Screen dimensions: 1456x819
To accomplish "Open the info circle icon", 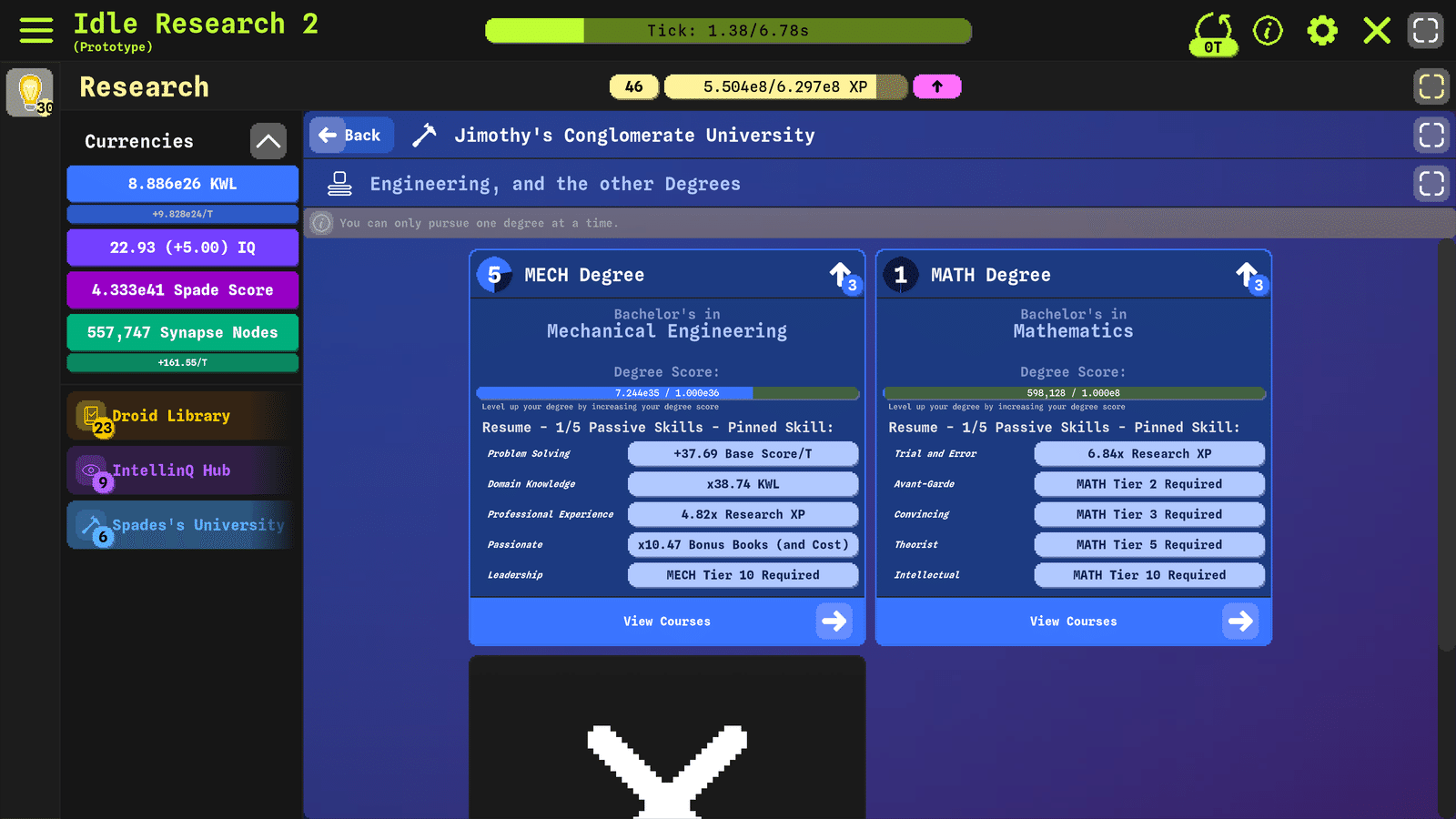I will click(x=1268, y=31).
